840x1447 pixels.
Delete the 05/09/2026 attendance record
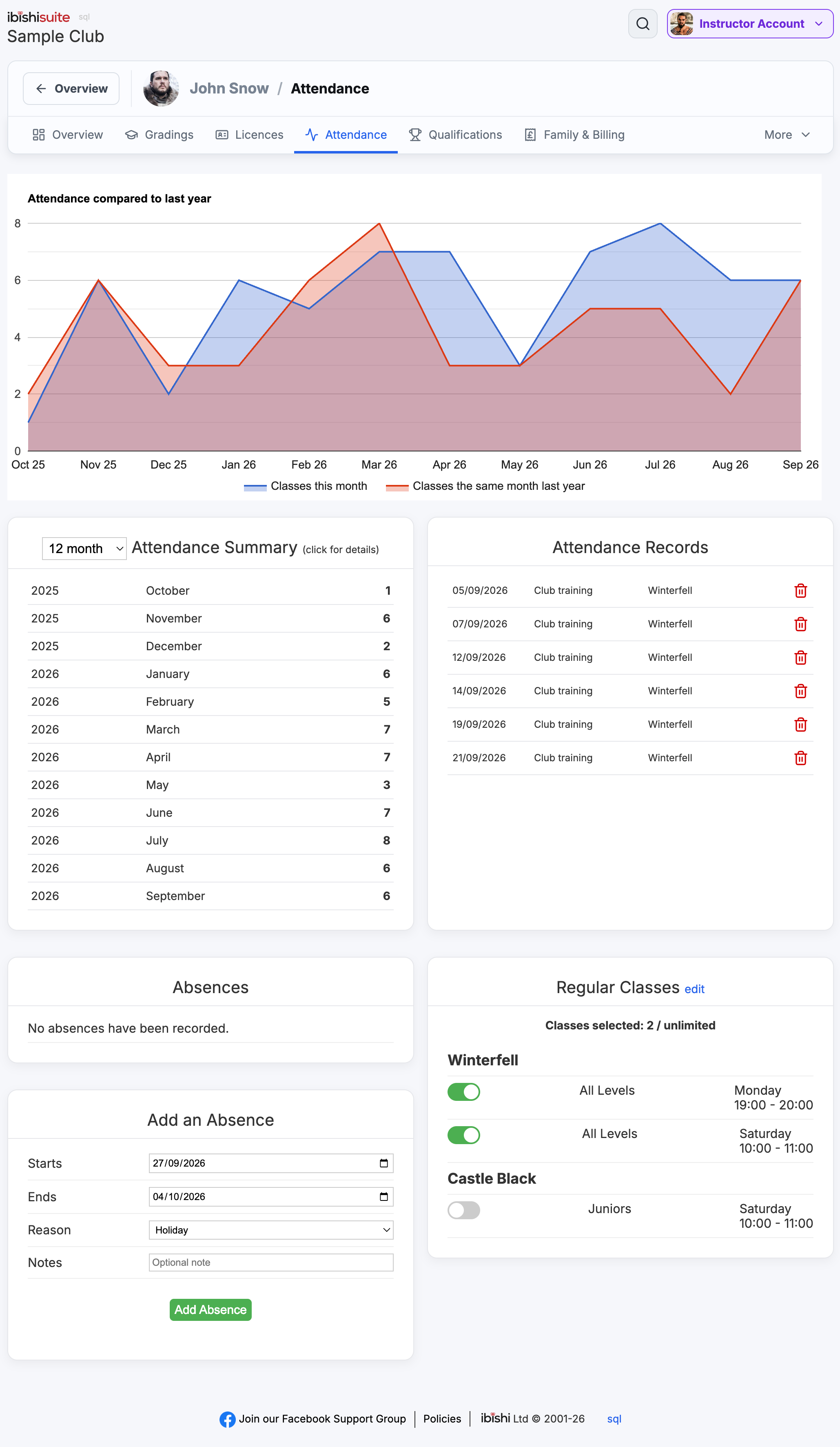800,590
